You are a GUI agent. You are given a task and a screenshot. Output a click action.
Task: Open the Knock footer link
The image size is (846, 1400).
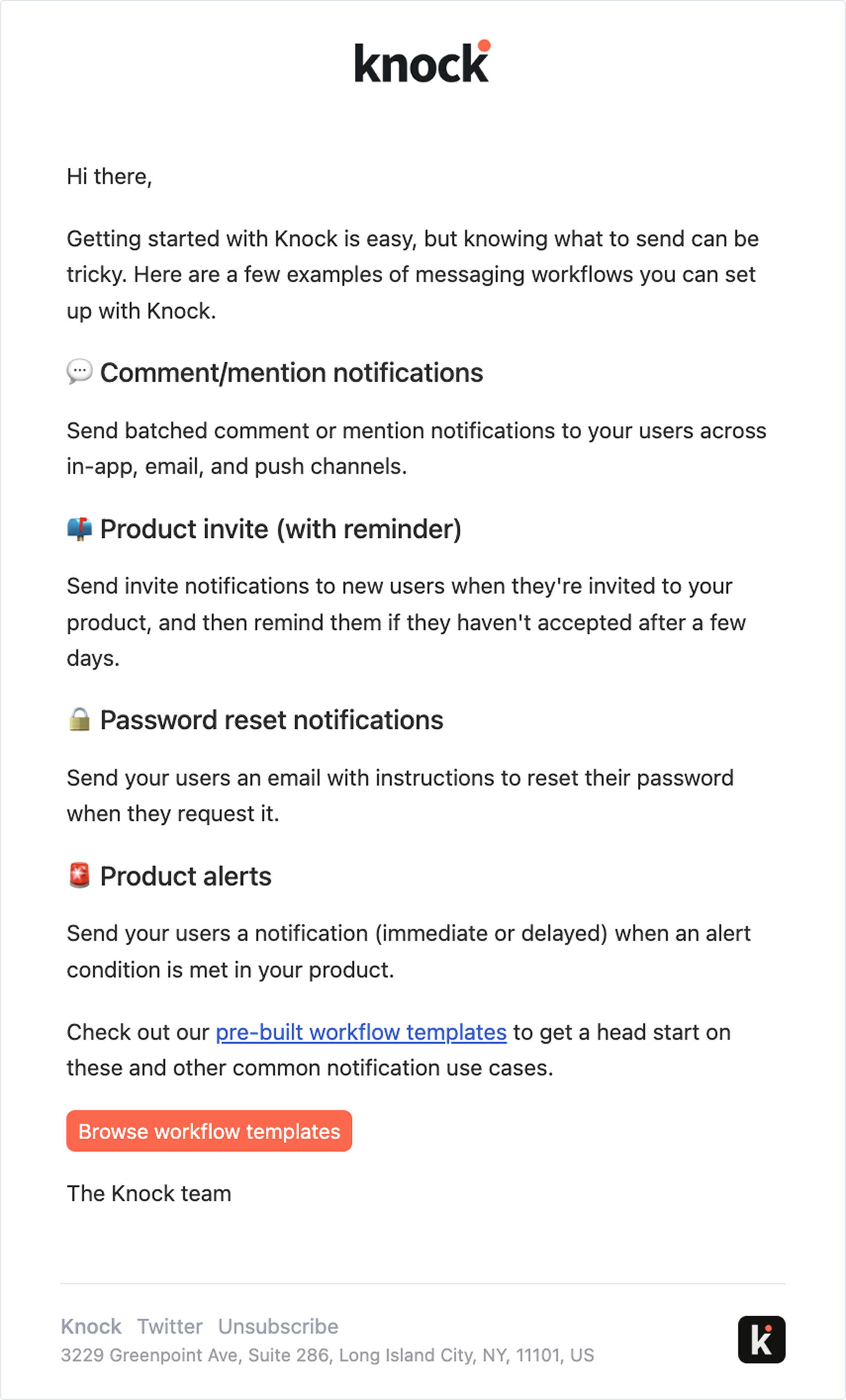(x=91, y=1326)
